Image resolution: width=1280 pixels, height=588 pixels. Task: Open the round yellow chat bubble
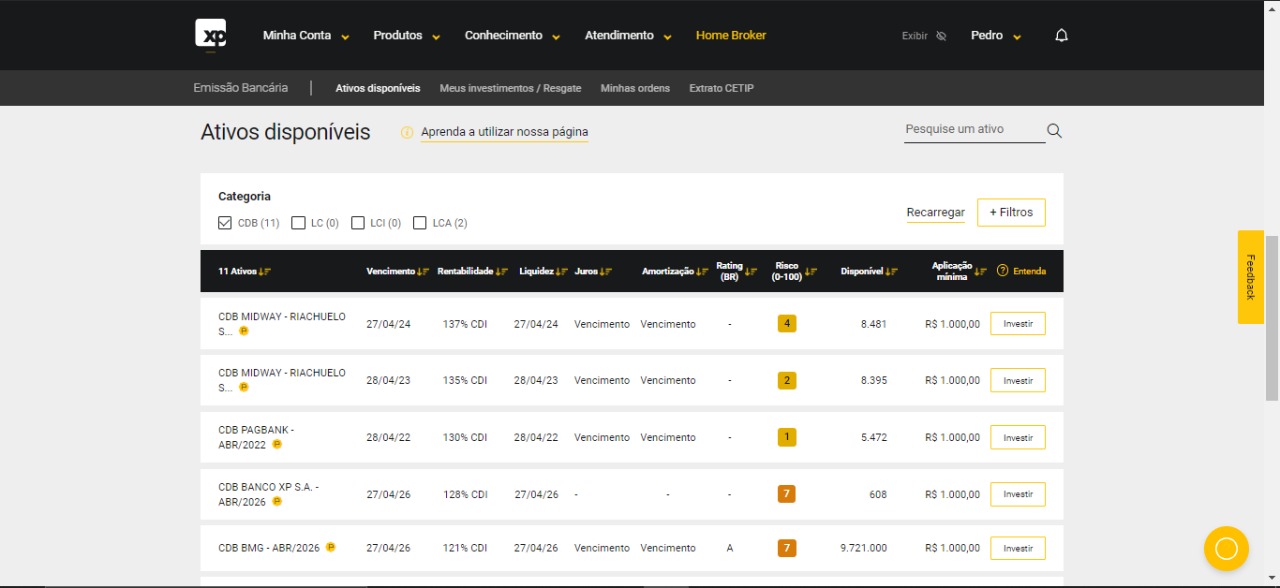1226,549
